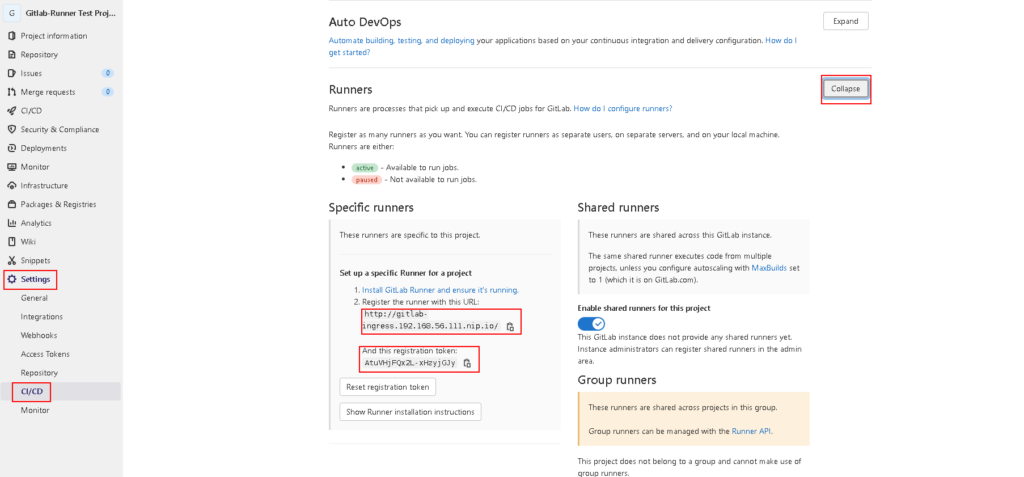Click the Shared runners heading
The image size is (1024, 477).
tap(618, 208)
